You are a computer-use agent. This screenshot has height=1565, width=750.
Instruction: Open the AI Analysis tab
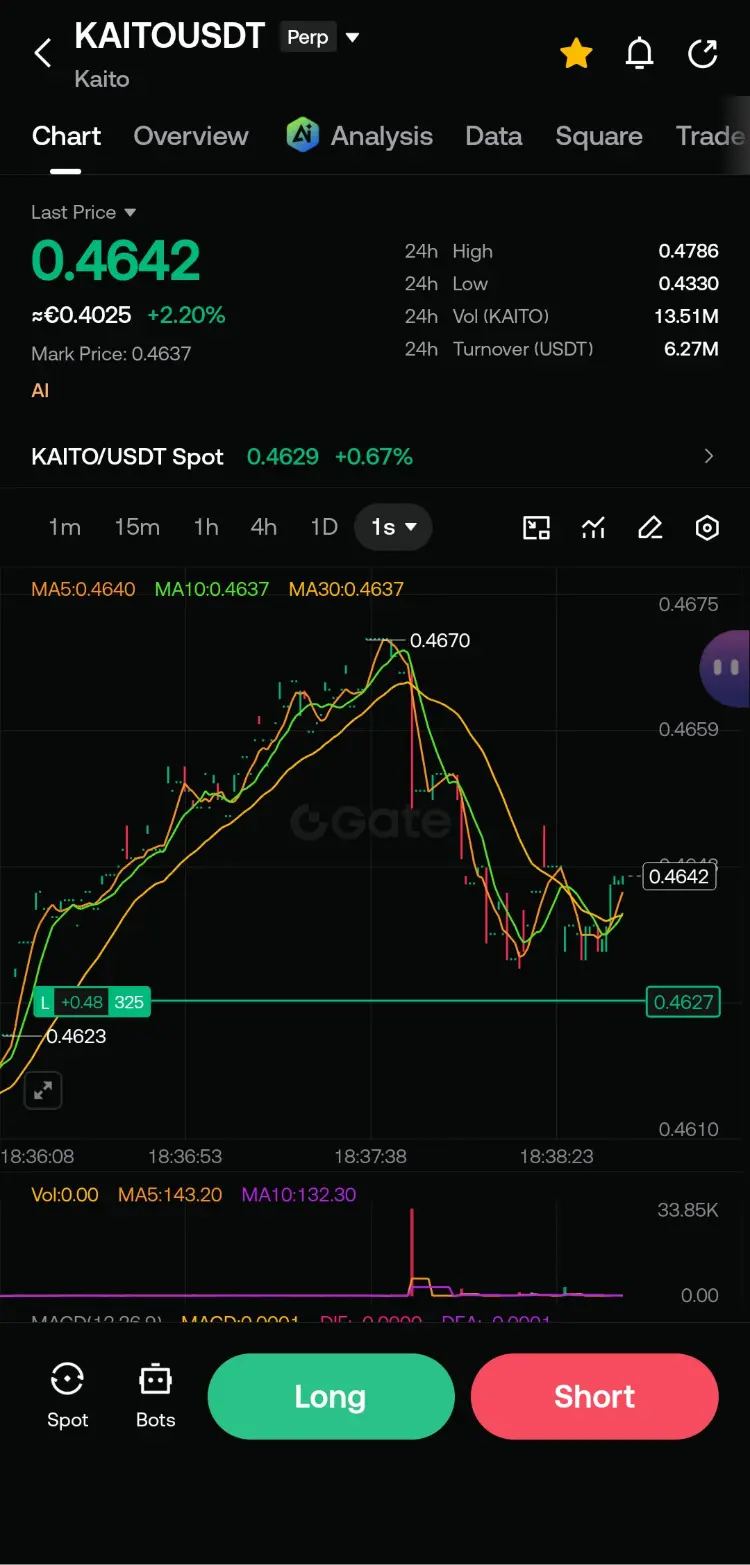360,136
